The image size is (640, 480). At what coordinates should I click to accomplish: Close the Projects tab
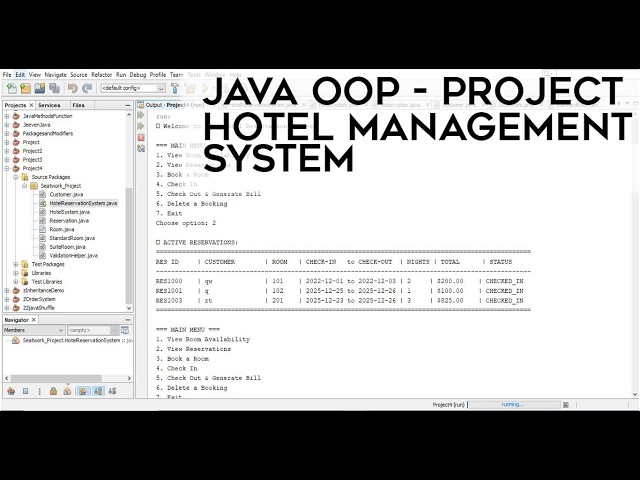(31, 105)
